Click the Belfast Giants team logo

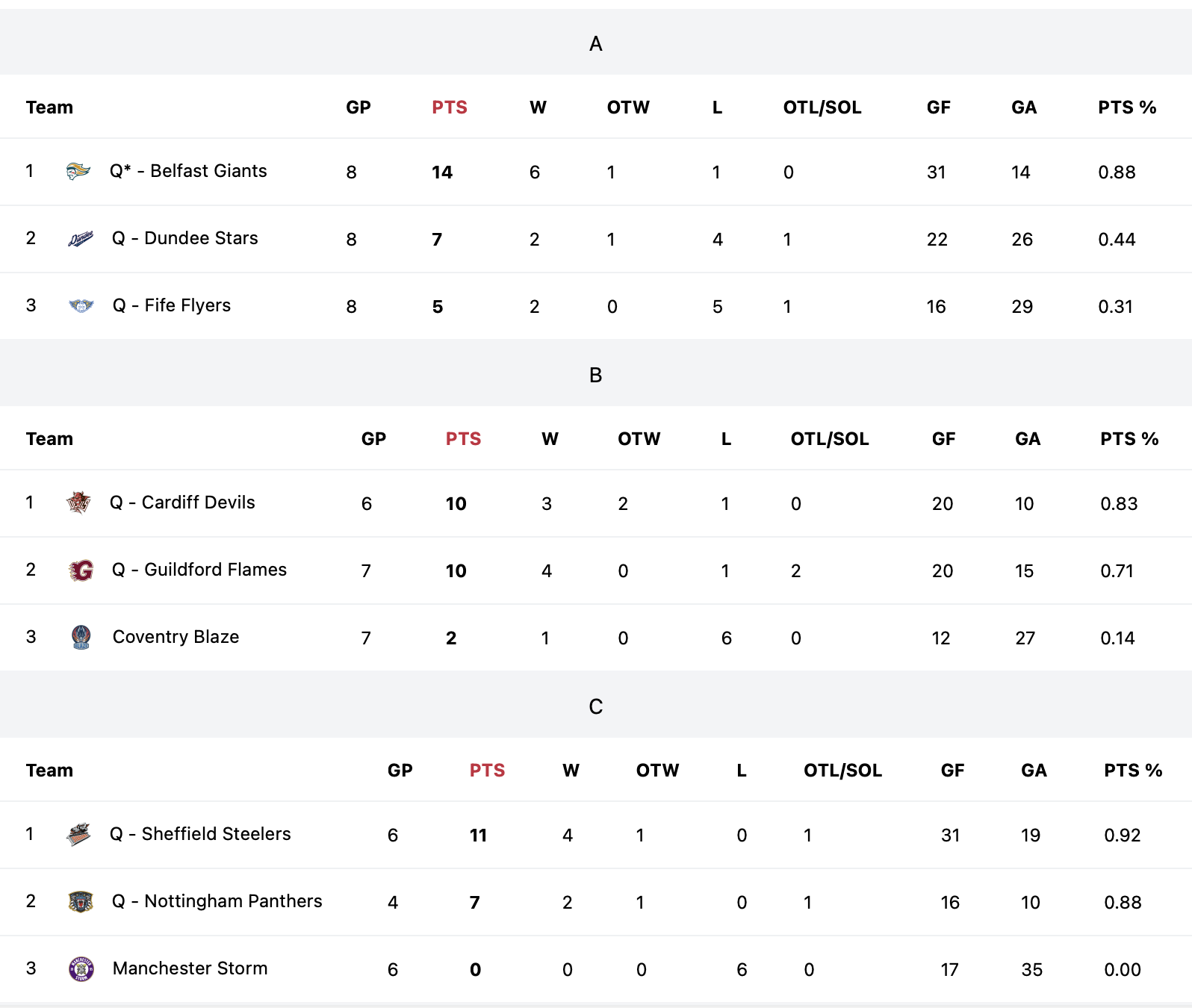(x=78, y=172)
